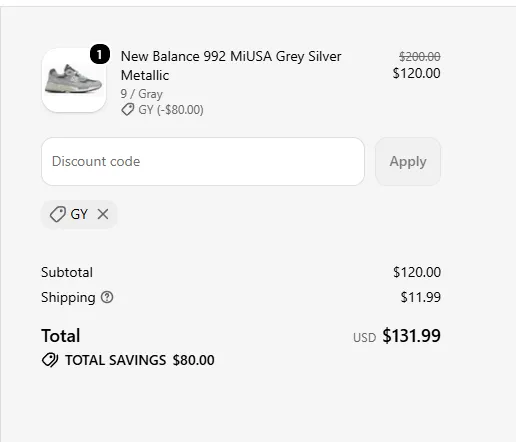
Task: Click the discounted $120.00 item price
Action: (416, 73)
